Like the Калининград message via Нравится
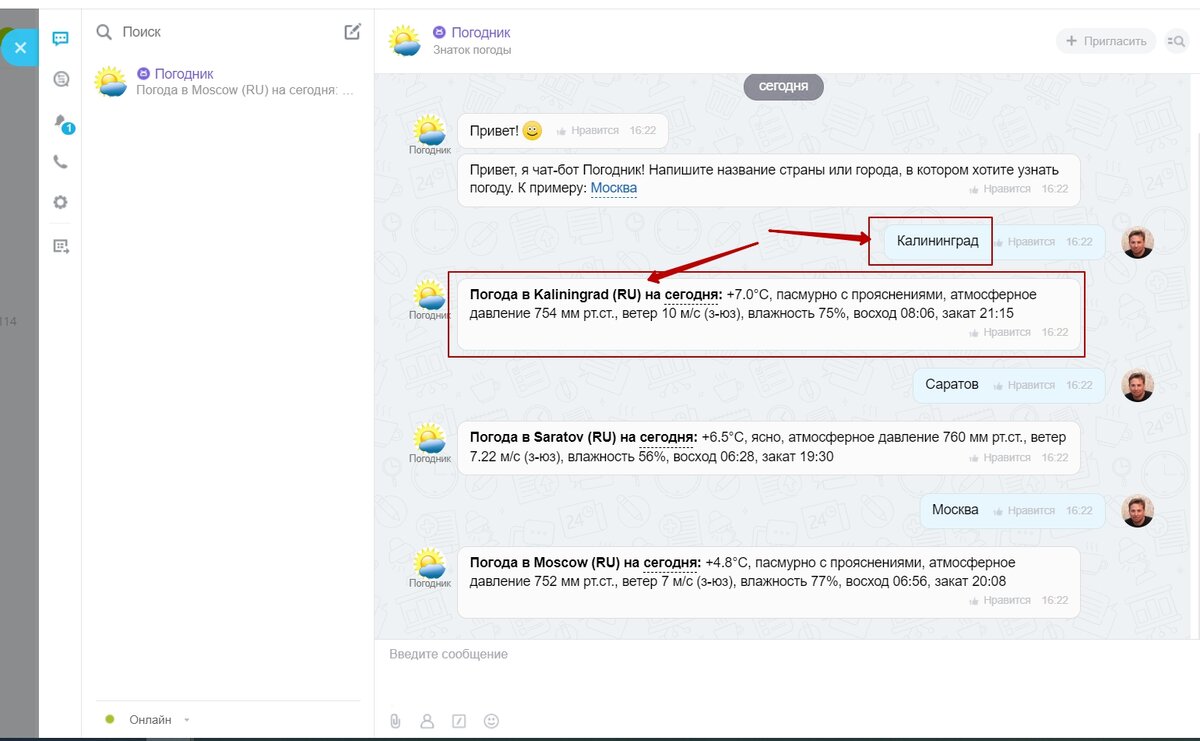The height and width of the screenshot is (741, 1200). click(x=1024, y=242)
